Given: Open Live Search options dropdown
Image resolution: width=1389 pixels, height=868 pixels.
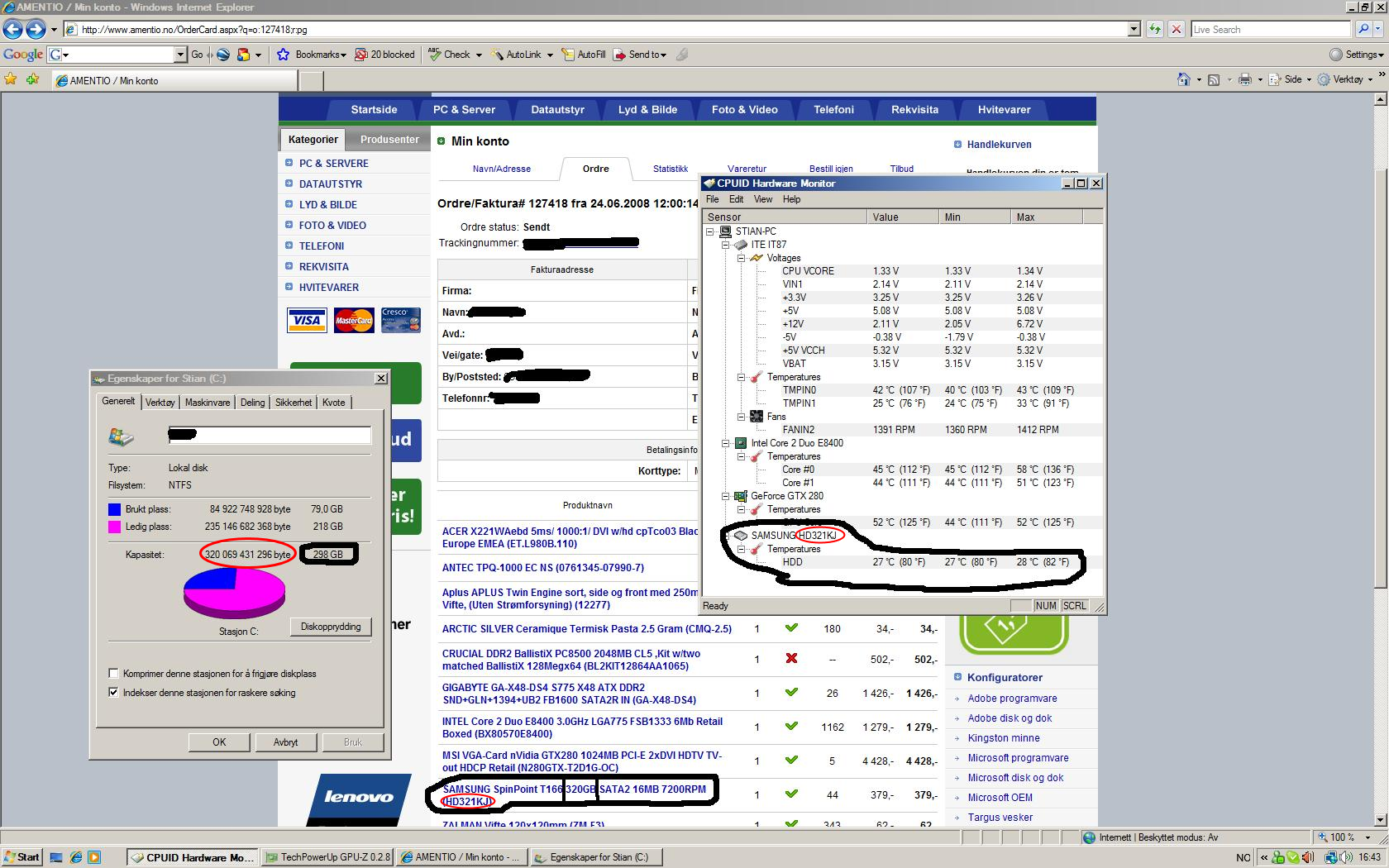Looking at the screenshot, I should (1380, 30).
